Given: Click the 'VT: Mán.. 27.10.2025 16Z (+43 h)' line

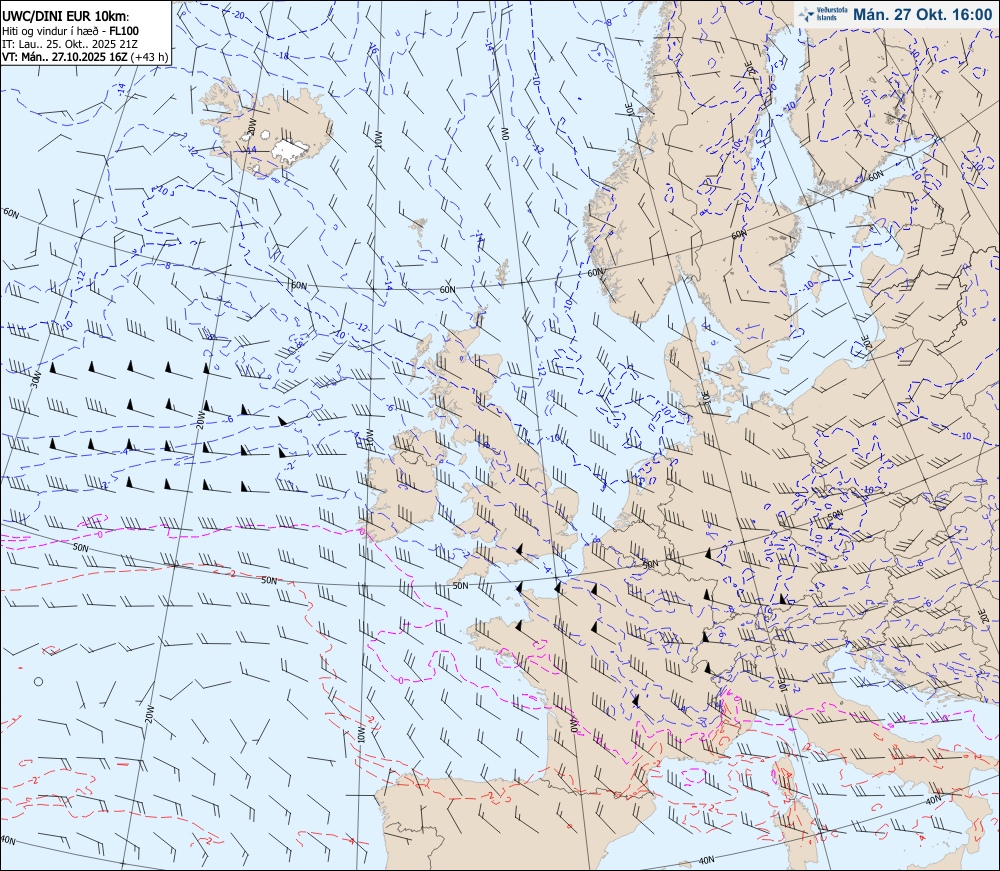Looking at the screenshot, I should coord(85,57).
